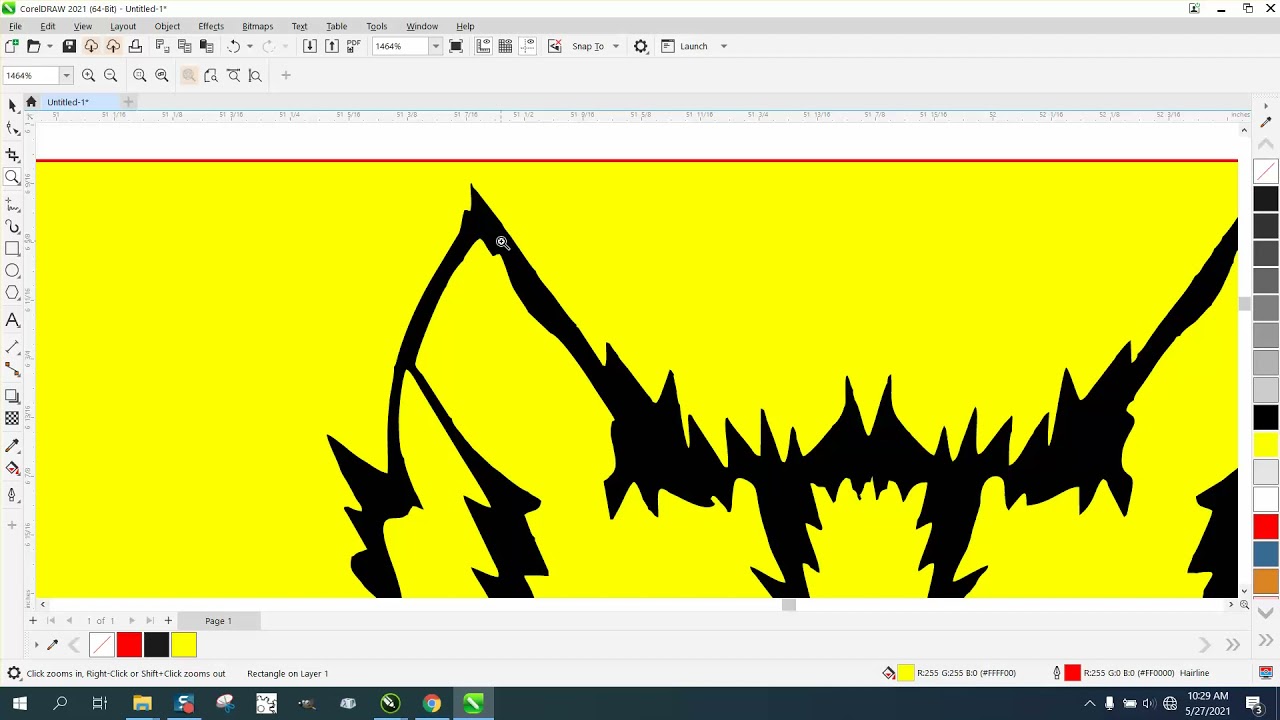Go to the next page arrow
This screenshot has width=1280, height=720.
point(131,621)
